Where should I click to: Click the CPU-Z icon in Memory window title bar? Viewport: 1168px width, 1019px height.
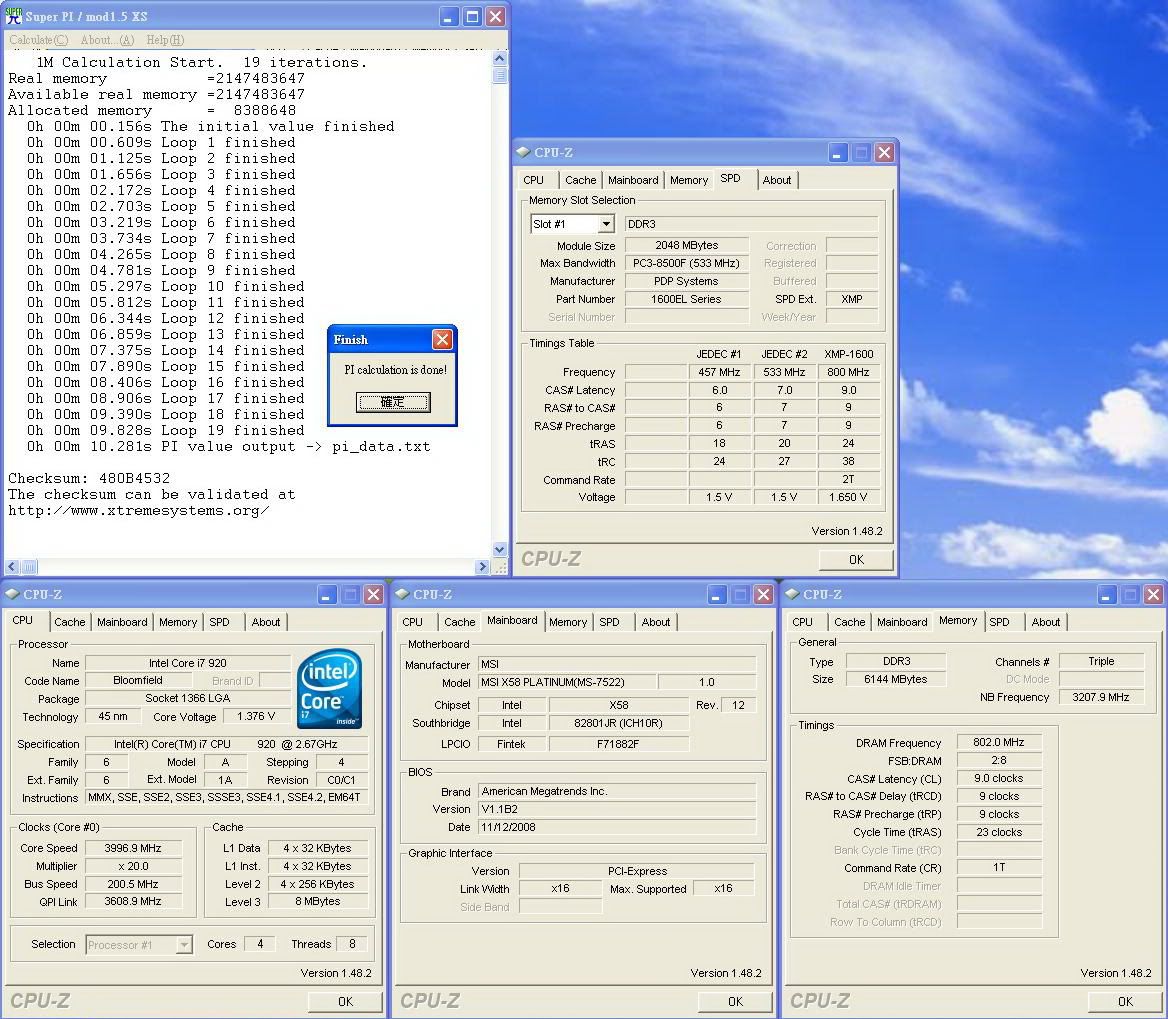(792, 594)
